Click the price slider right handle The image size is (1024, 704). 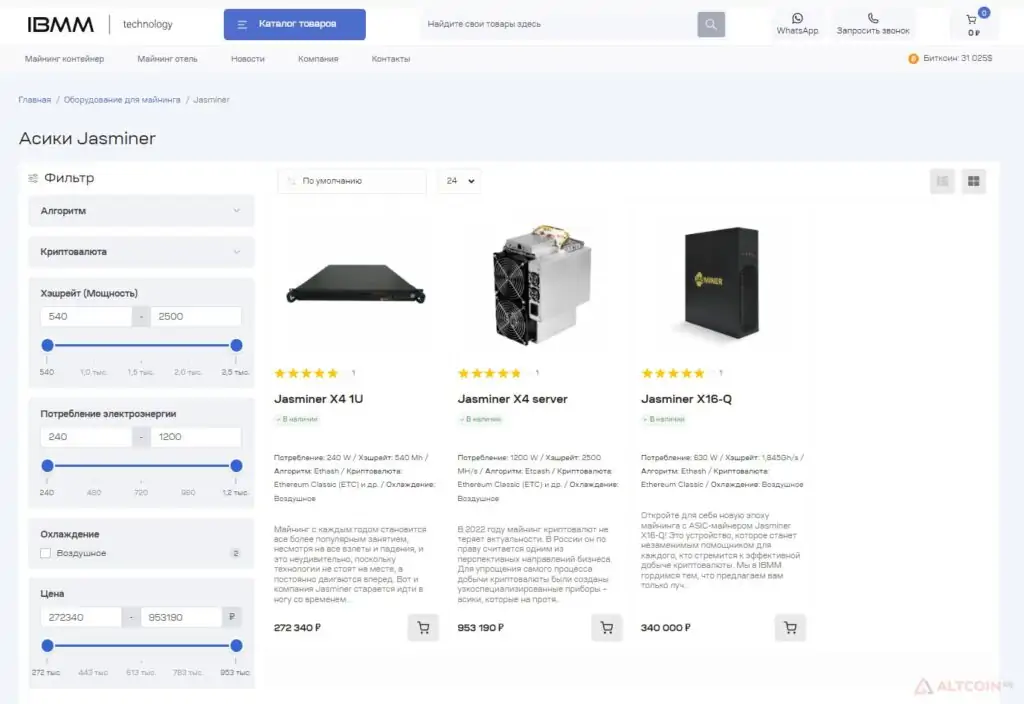pyautogui.click(x=236, y=645)
